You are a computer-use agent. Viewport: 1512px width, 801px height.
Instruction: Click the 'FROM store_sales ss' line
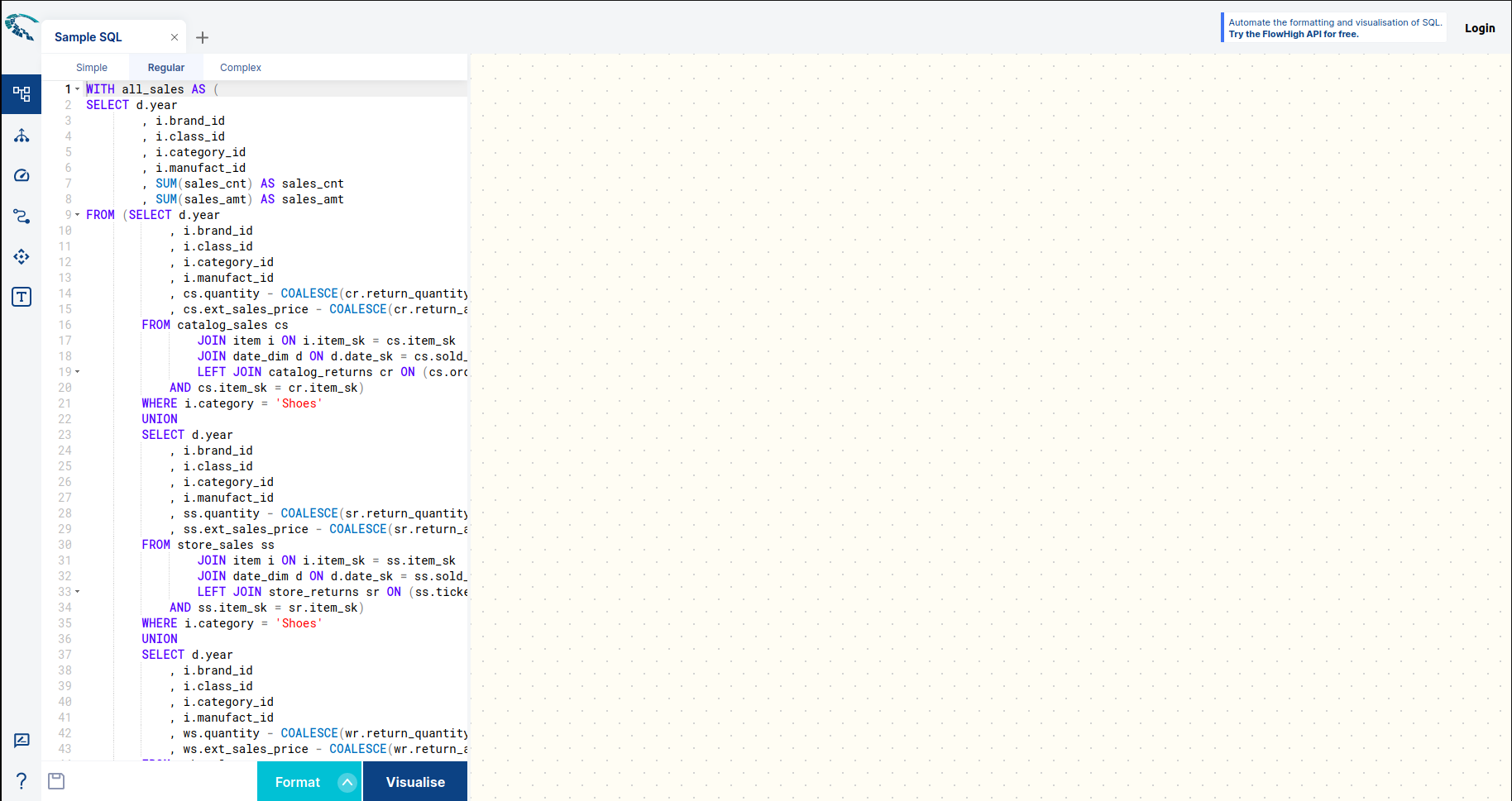click(x=208, y=545)
